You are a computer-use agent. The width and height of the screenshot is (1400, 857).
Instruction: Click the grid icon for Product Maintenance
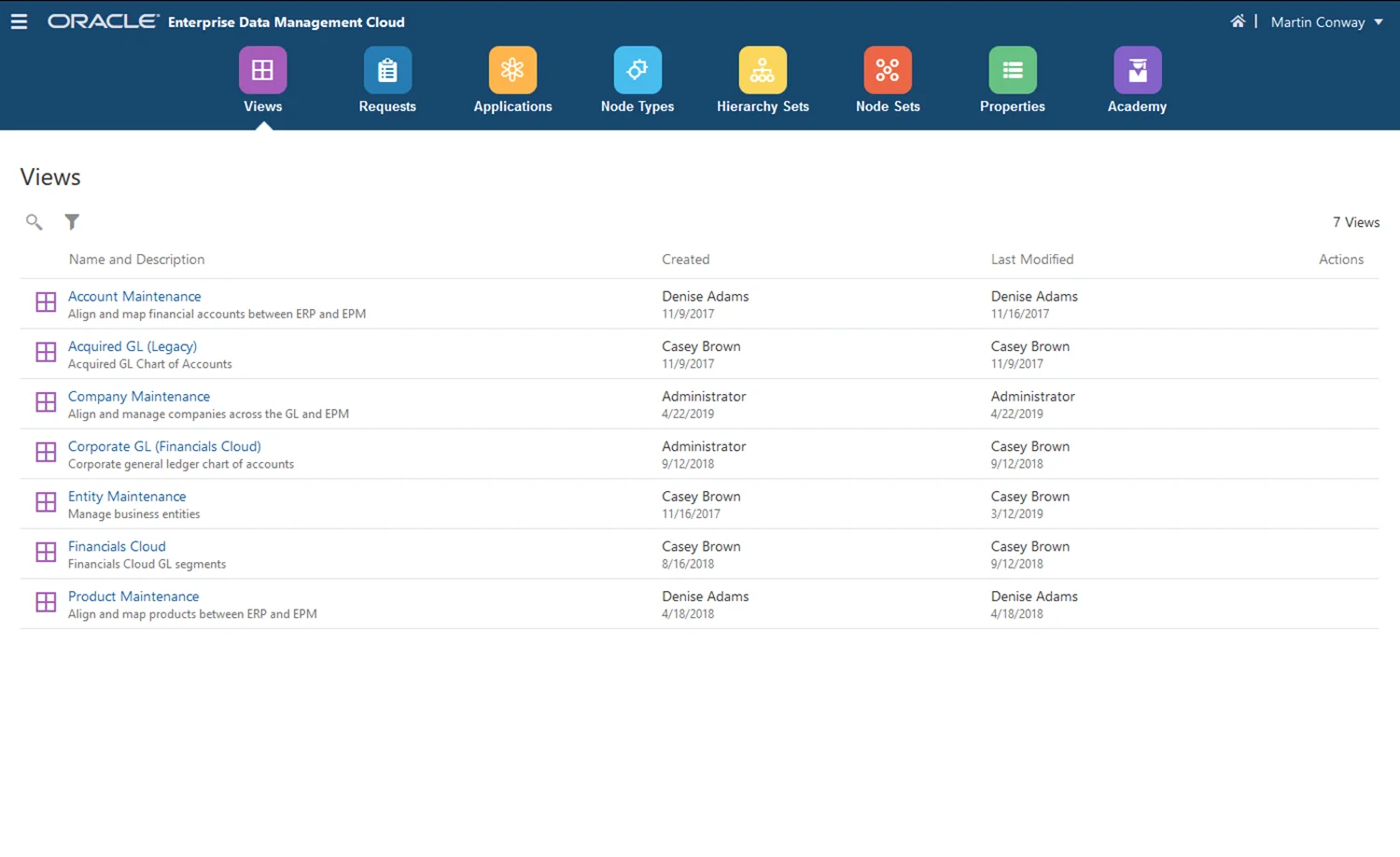click(x=46, y=602)
